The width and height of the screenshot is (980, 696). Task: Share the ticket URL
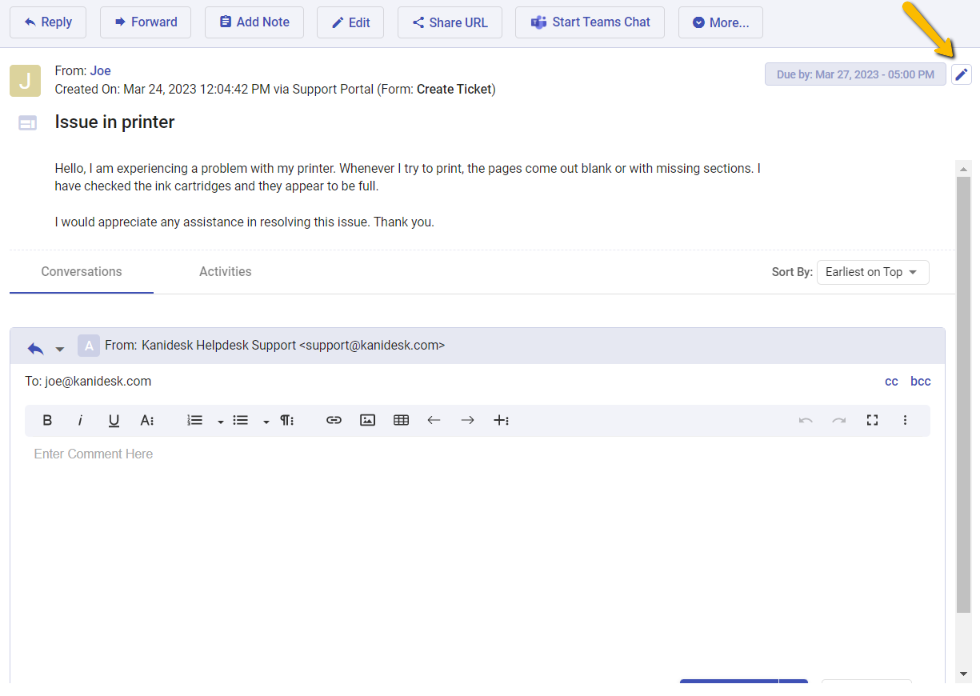[x=449, y=22]
